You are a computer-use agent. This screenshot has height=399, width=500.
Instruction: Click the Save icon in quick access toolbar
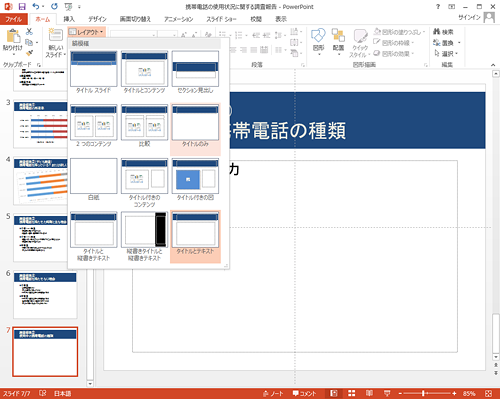(22, 6)
